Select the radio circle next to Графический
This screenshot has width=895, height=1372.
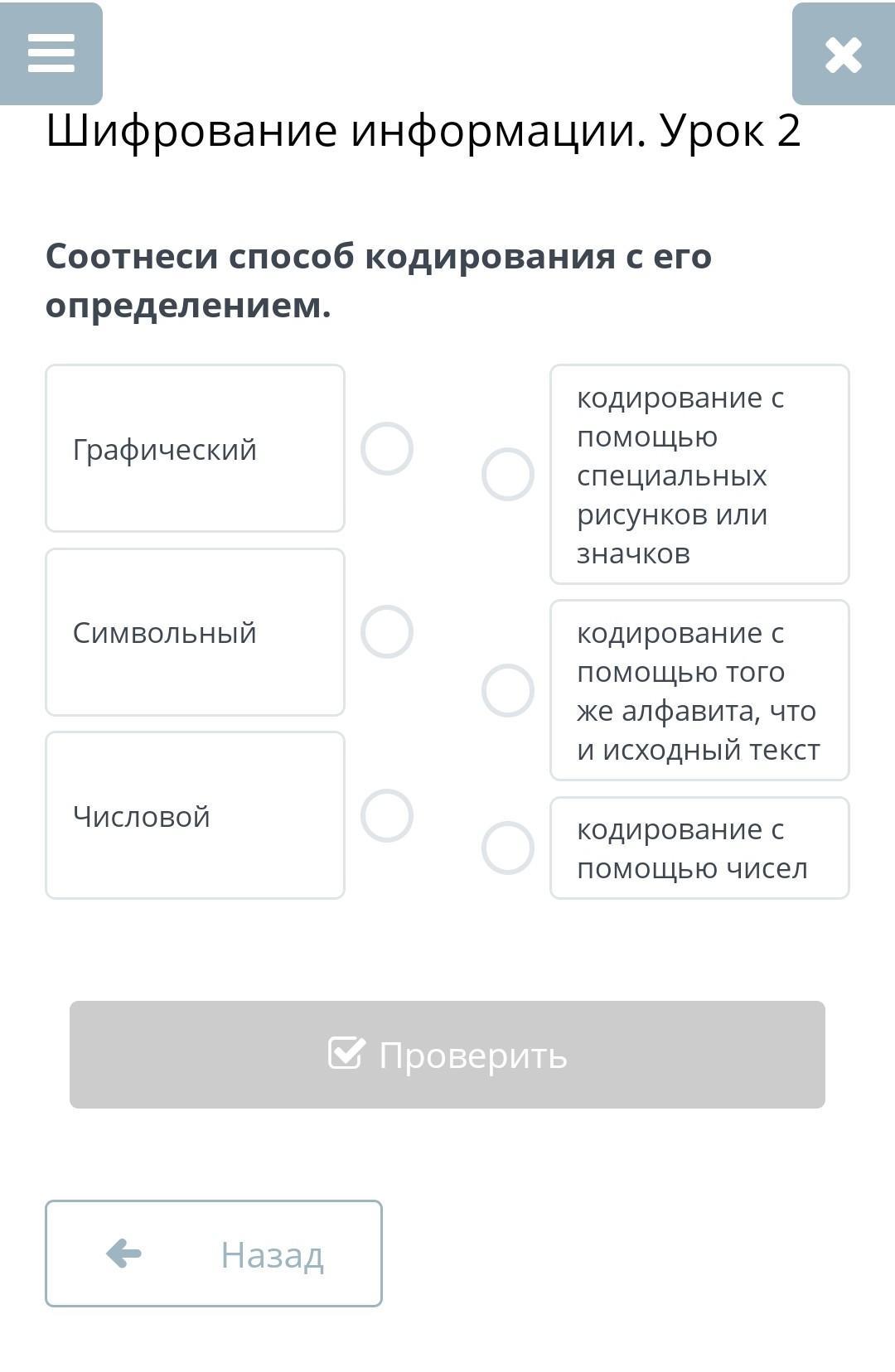pos(386,449)
